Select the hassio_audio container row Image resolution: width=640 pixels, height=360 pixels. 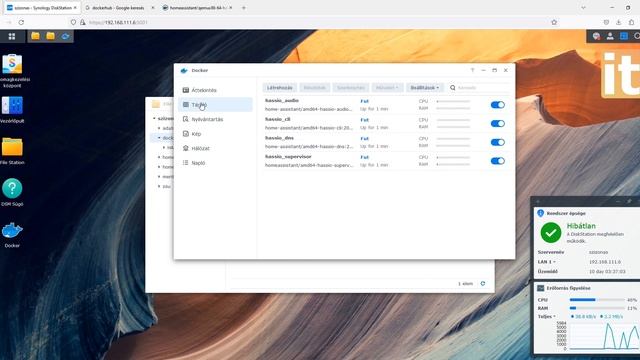[x=386, y=105]
